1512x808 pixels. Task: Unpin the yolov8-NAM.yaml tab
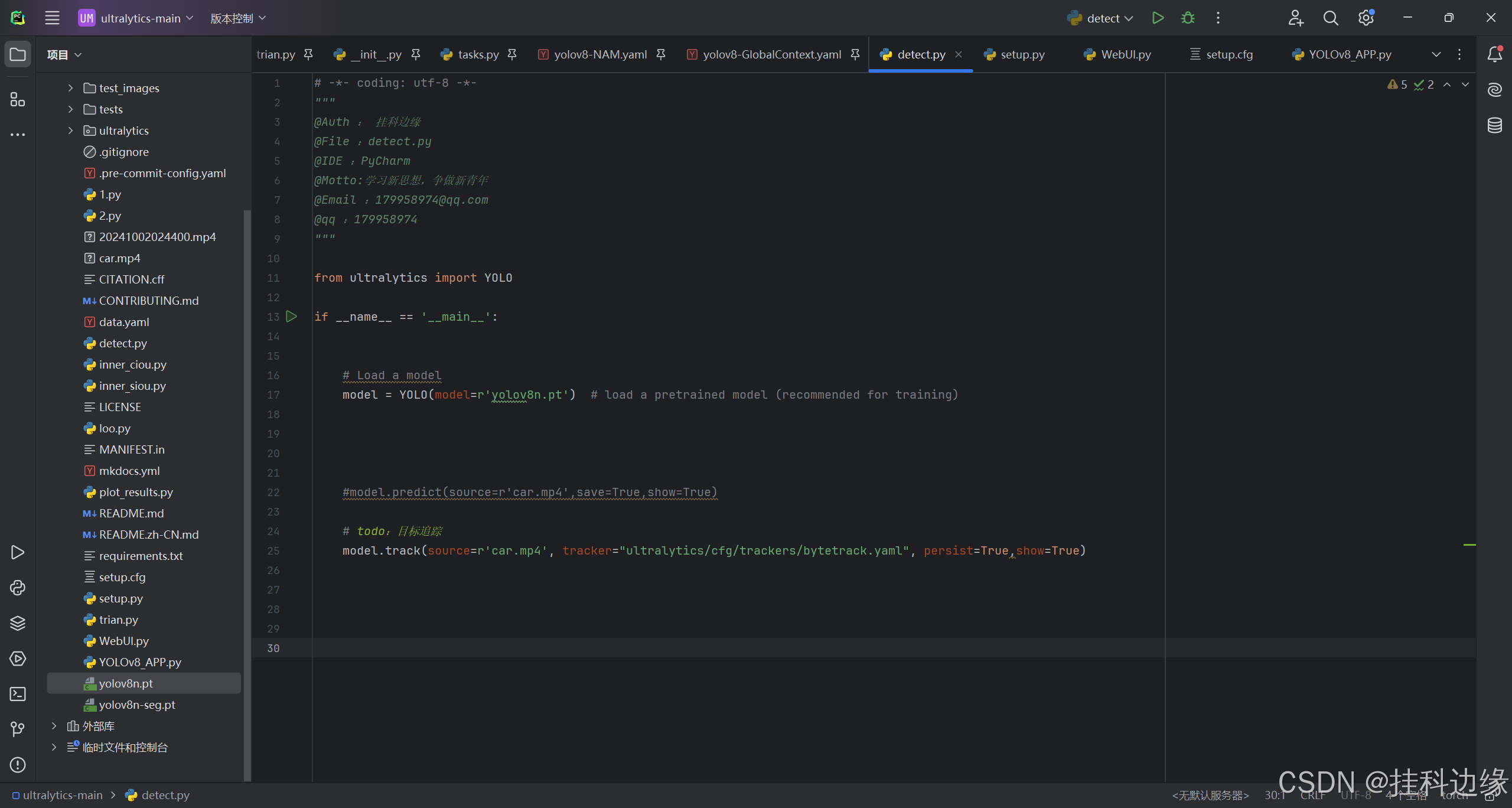click(661, 54)
